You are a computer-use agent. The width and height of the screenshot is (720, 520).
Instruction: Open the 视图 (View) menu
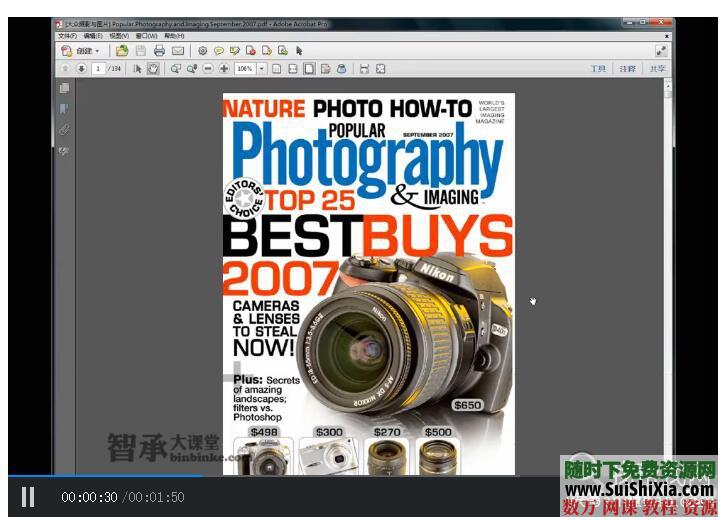point(118,36)
